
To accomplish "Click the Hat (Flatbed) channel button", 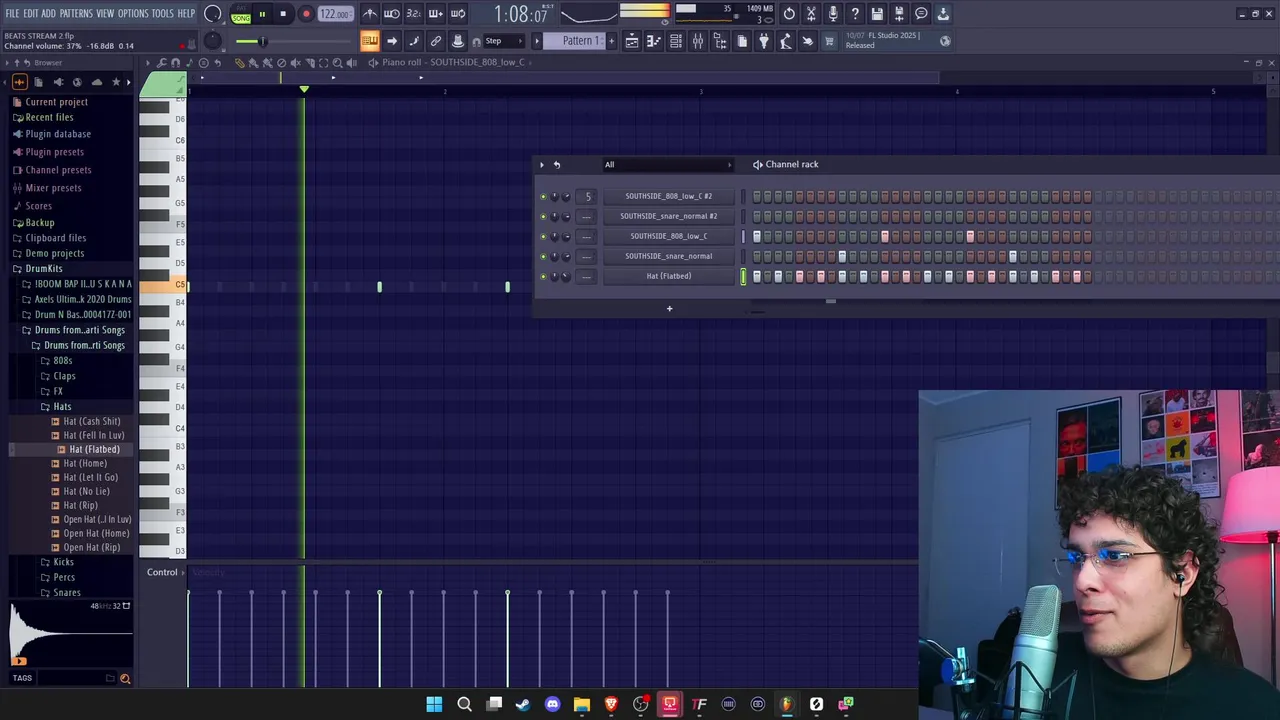I will tap(668, 276).
